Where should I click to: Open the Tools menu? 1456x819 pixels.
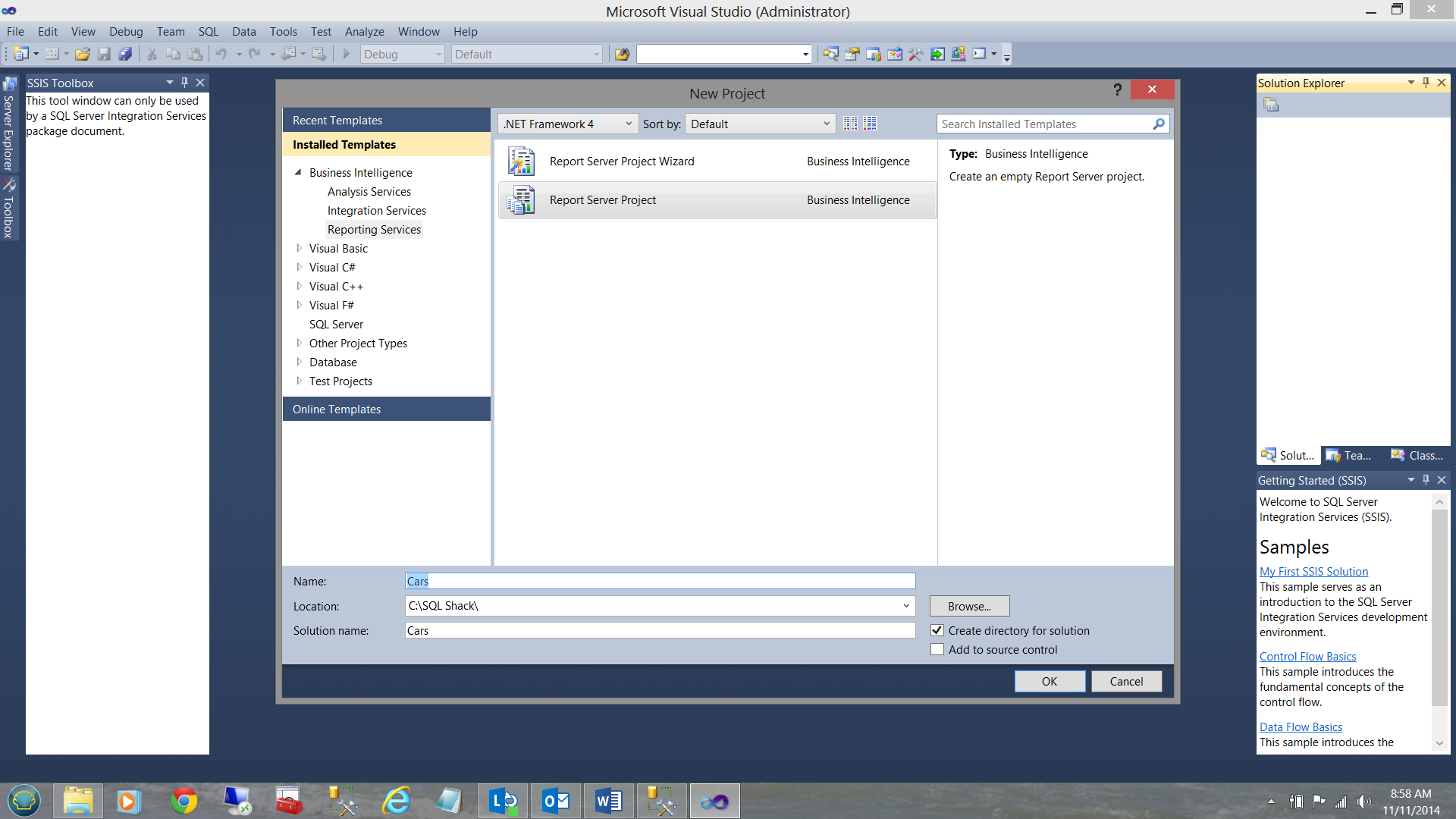[x=283, y=31]
